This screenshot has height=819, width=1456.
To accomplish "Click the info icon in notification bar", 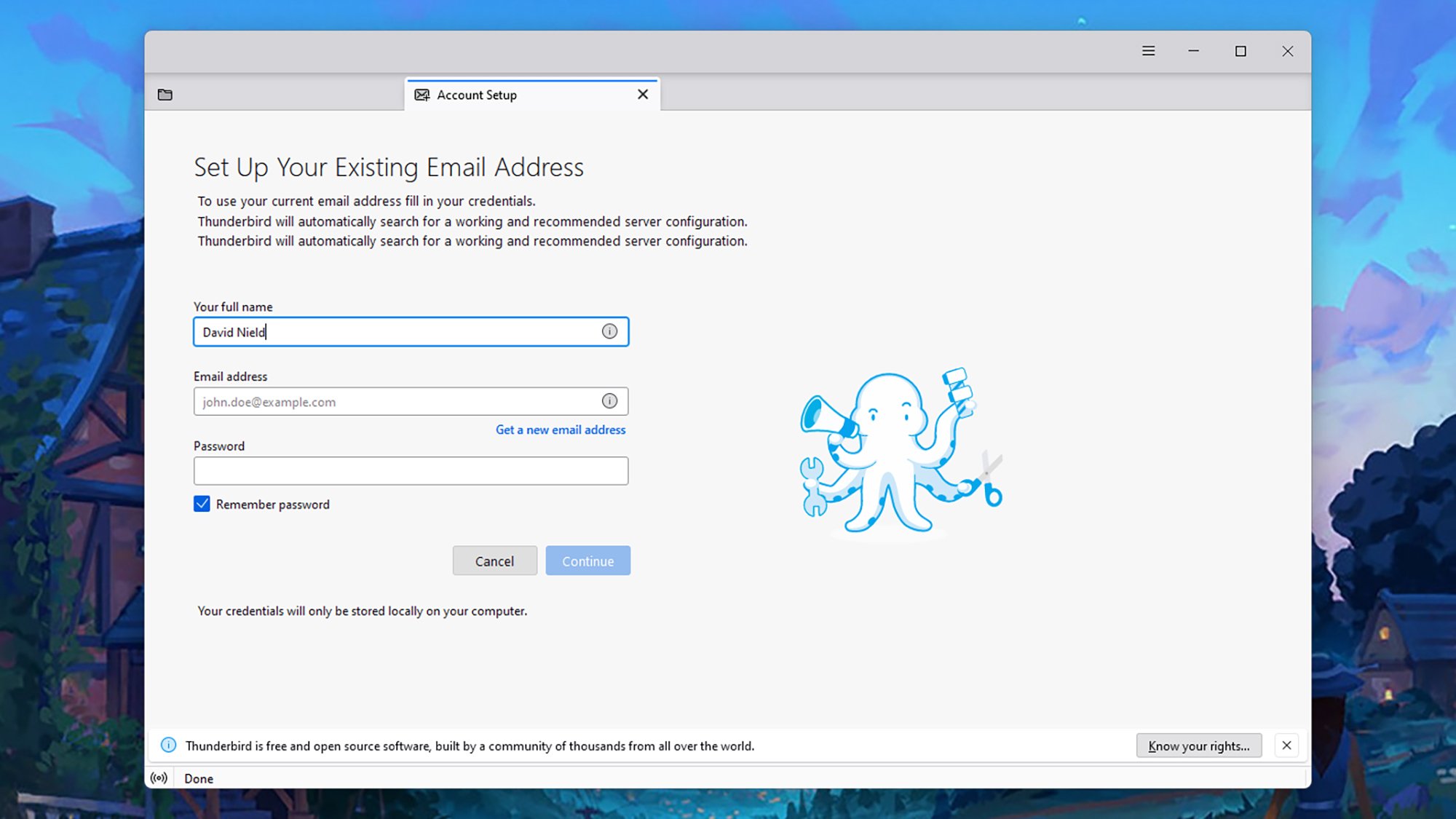I will pyautogui.click(x=168, y=745).
